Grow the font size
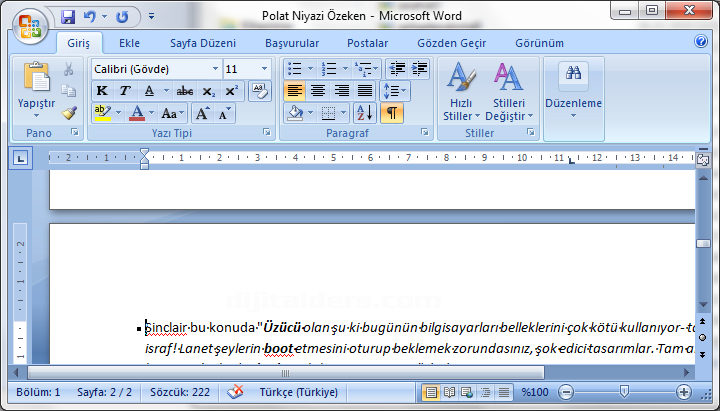The width and height of the screenshot is (720, 411). tap(202, 113)
